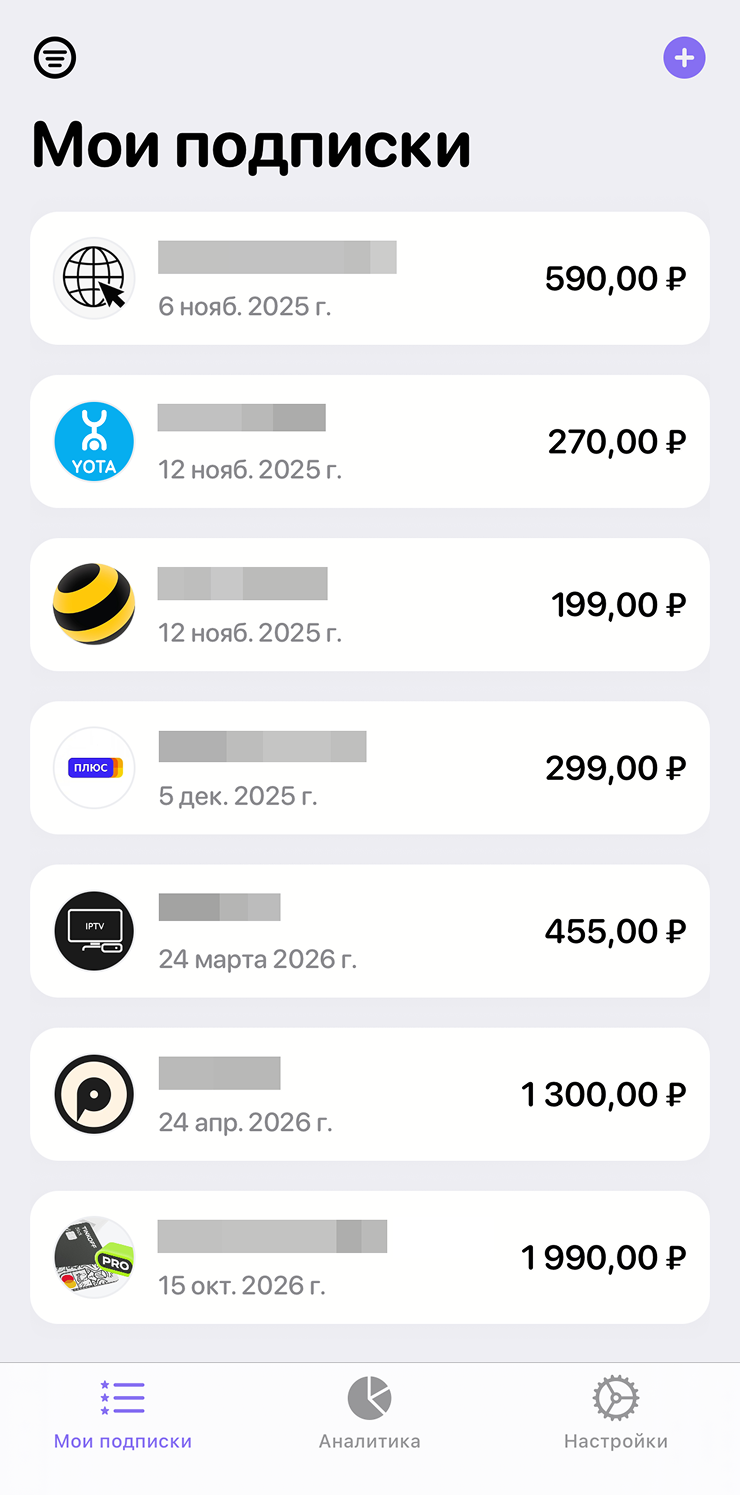Tap the 1 300,00 ₽ subscription price
Image resolution: width=740 pixels, height=1495 pixels.
(x=603, y=1094)
